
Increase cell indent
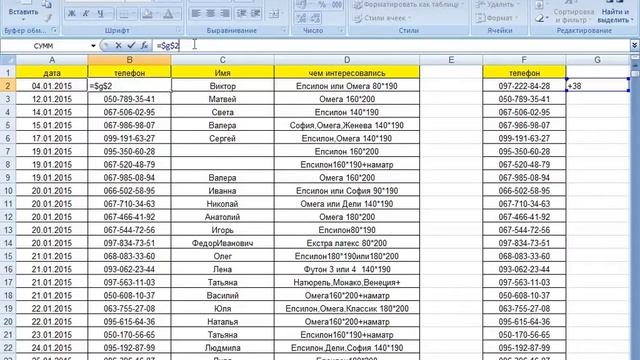tap(256, 13)
